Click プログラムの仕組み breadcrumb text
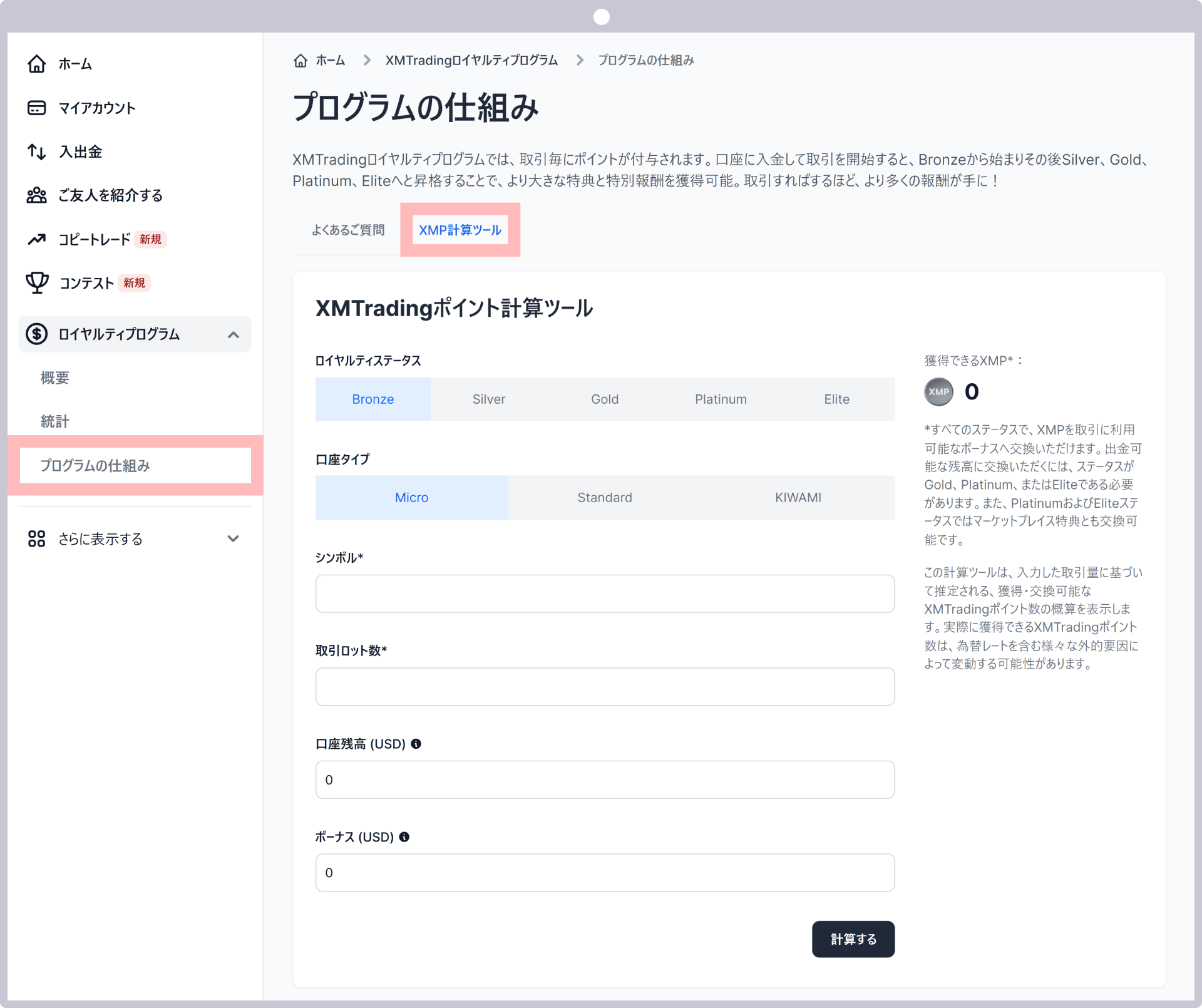 pos(646,60)
